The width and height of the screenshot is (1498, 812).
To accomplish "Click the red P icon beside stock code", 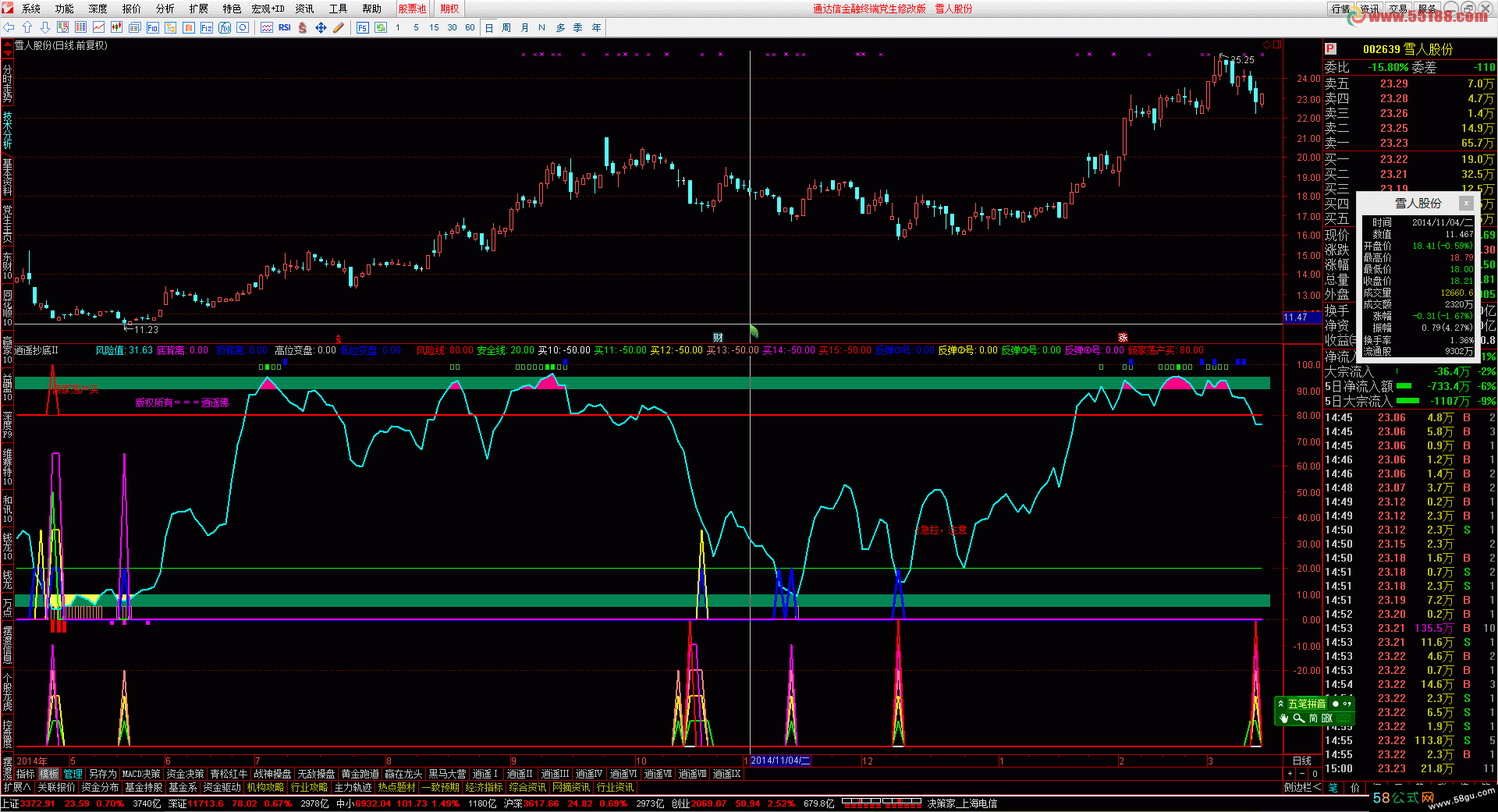I will (1331, 49).
